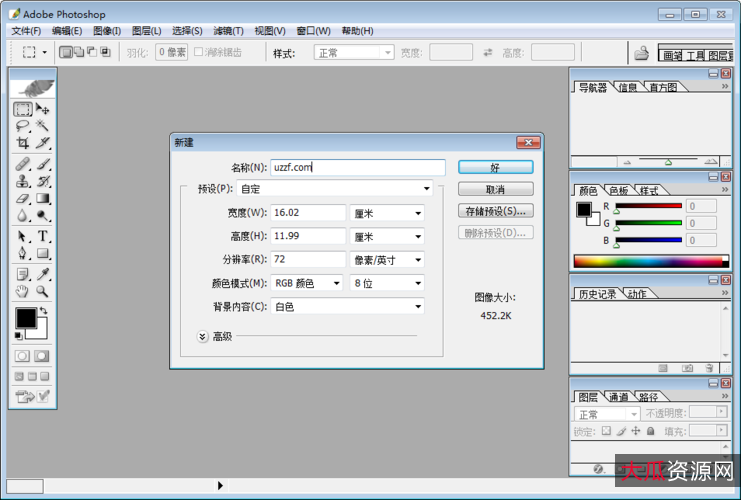This screenshot has height=500, width=741.
Task: Choose the Gradient tool
Action: (43, 198)
